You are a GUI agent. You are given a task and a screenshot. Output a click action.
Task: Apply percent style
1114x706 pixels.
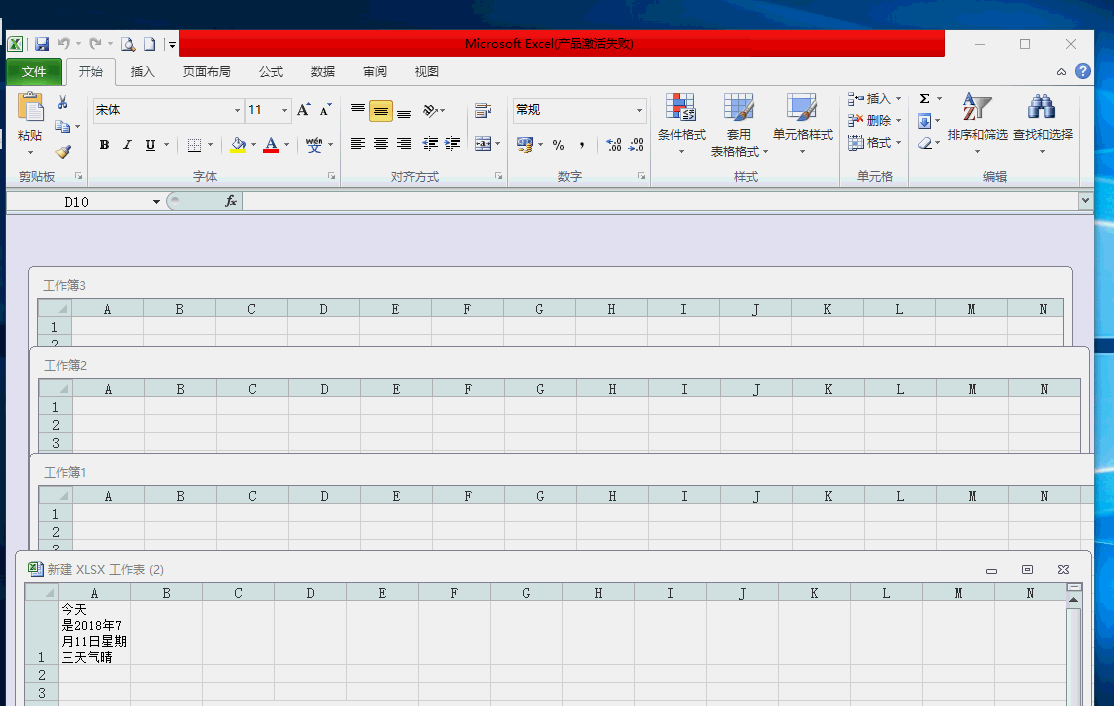click(558, 145)
